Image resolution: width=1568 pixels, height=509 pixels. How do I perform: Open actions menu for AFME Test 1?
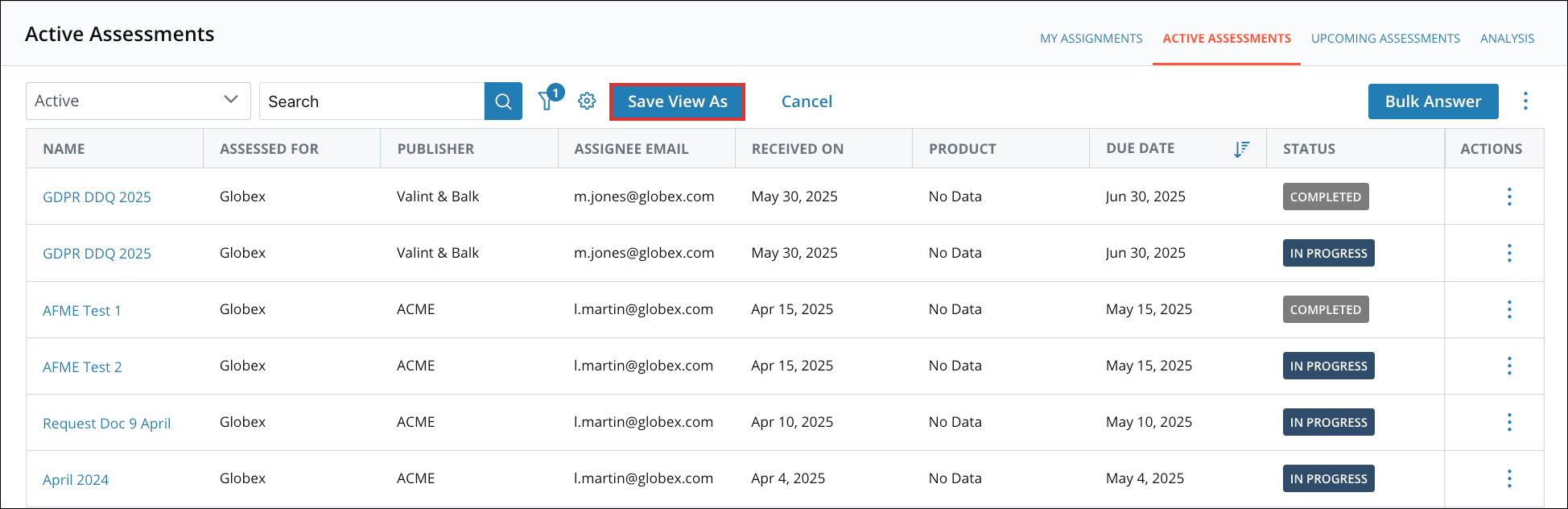click(x=1509, y=309)
